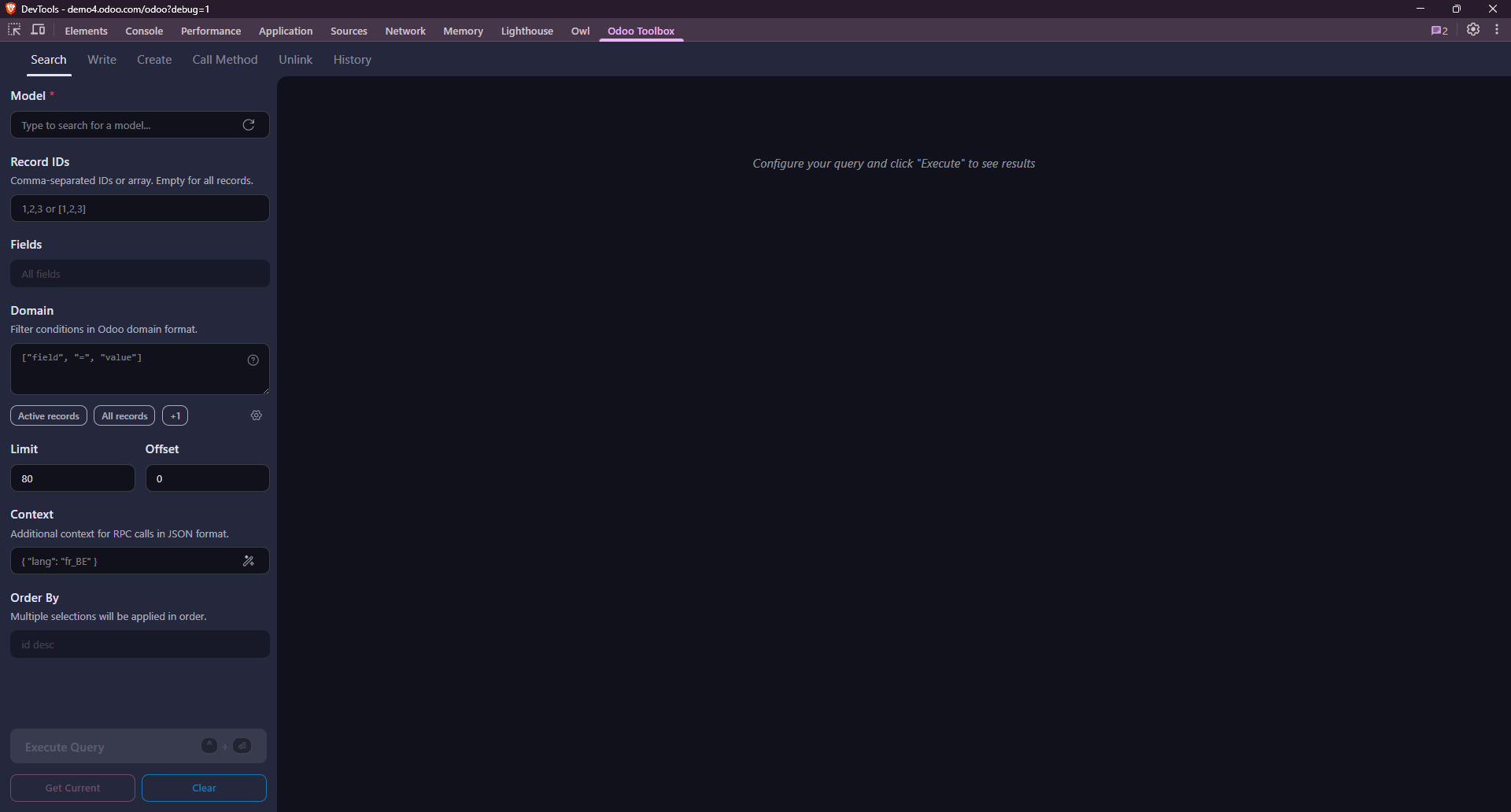
Task: Select the inspect element picker tool
Action: [13, 29]
